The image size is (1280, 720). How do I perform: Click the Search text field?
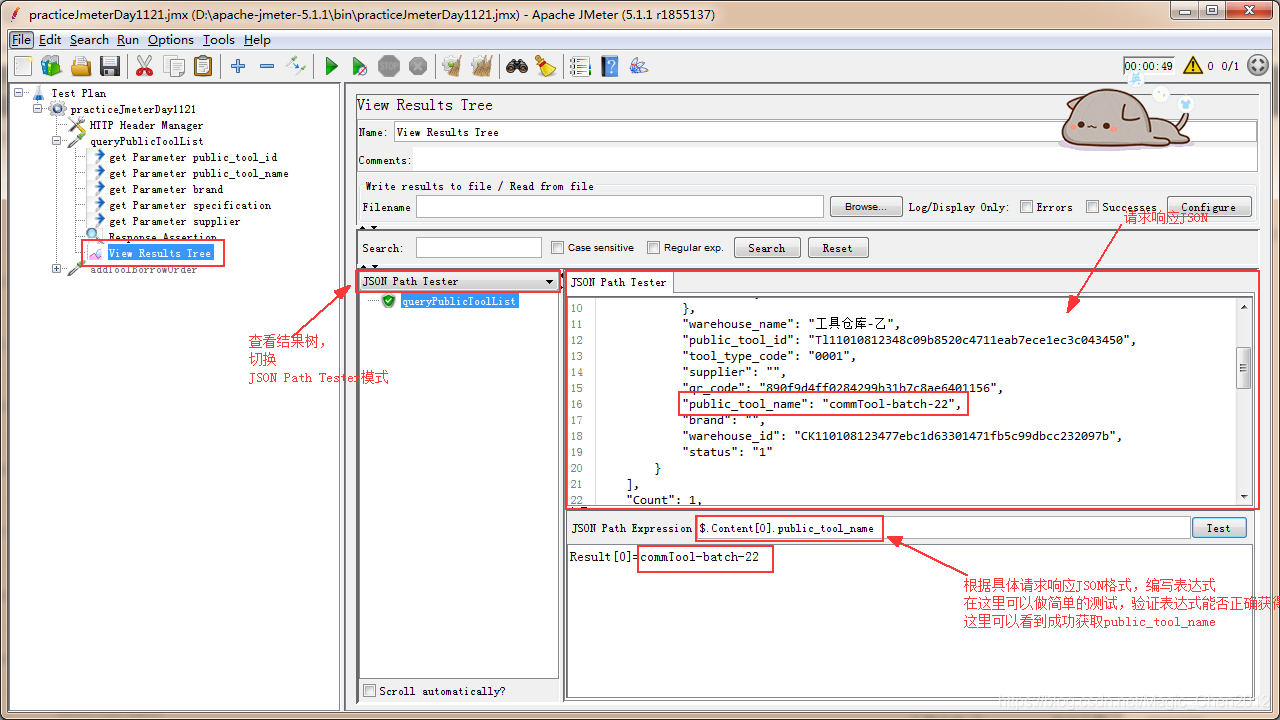[479, 248]
